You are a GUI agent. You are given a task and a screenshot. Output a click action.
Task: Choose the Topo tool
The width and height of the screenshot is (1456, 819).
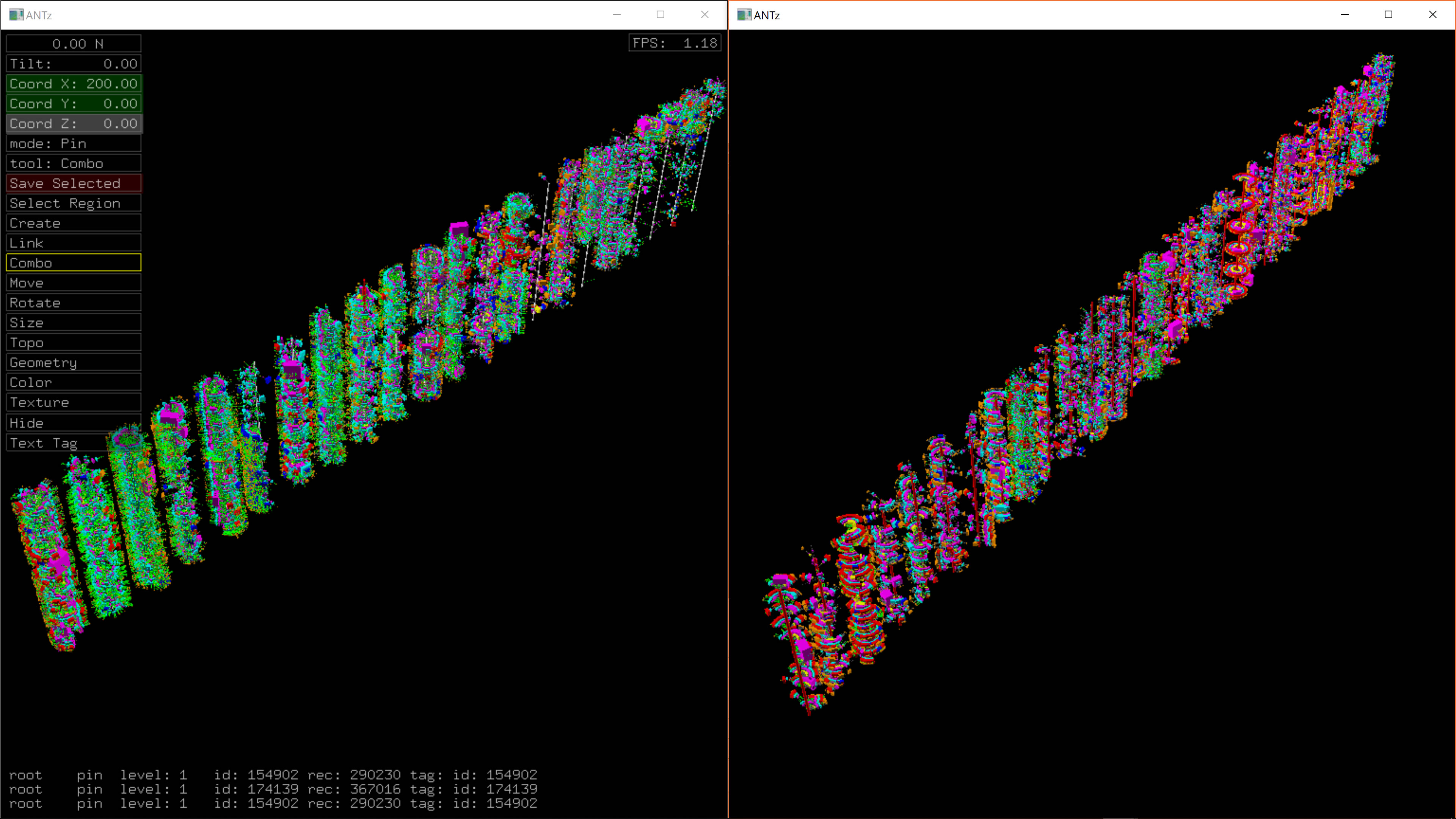(x=74, y=342)
